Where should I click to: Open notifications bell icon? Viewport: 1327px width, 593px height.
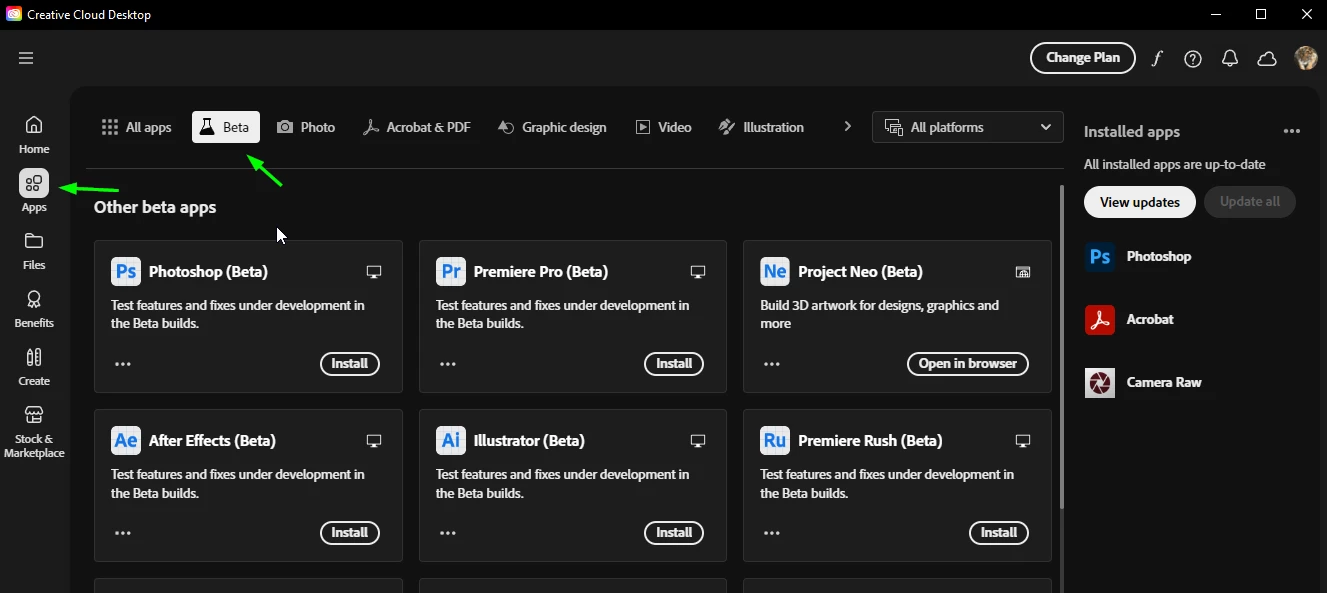tap(1230, 58)
